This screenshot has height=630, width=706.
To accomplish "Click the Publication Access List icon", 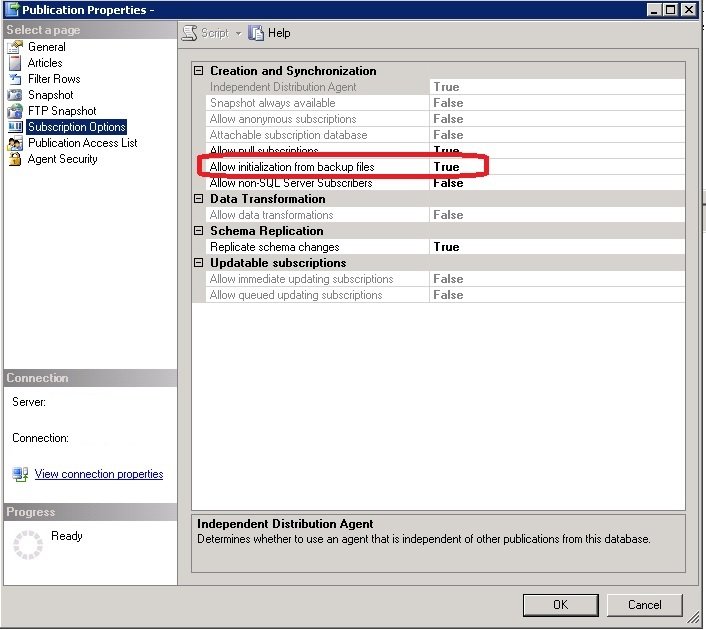I will click(x=15, y=143).
